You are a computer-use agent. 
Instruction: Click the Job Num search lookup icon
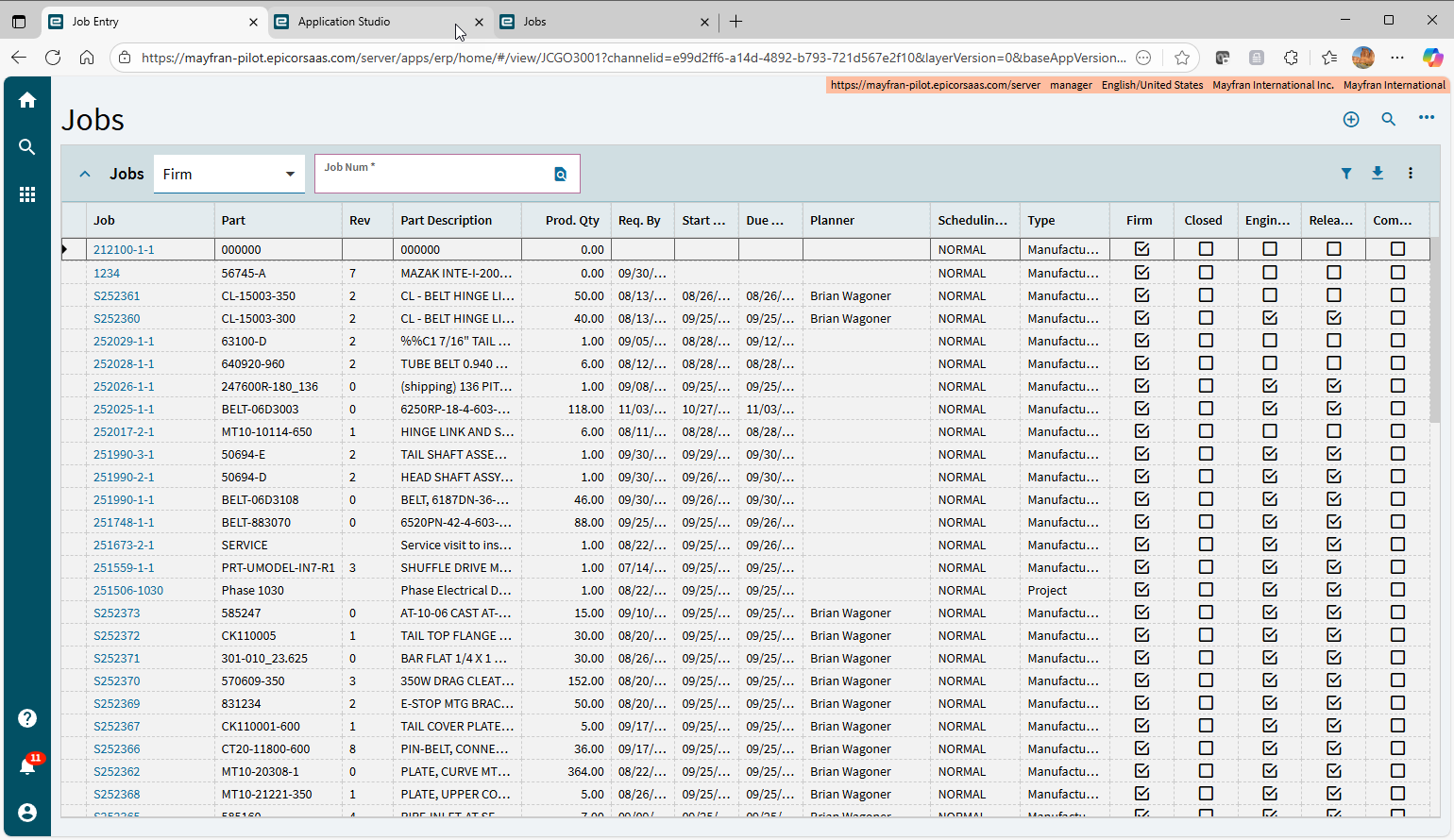click(x=560, y=175)
